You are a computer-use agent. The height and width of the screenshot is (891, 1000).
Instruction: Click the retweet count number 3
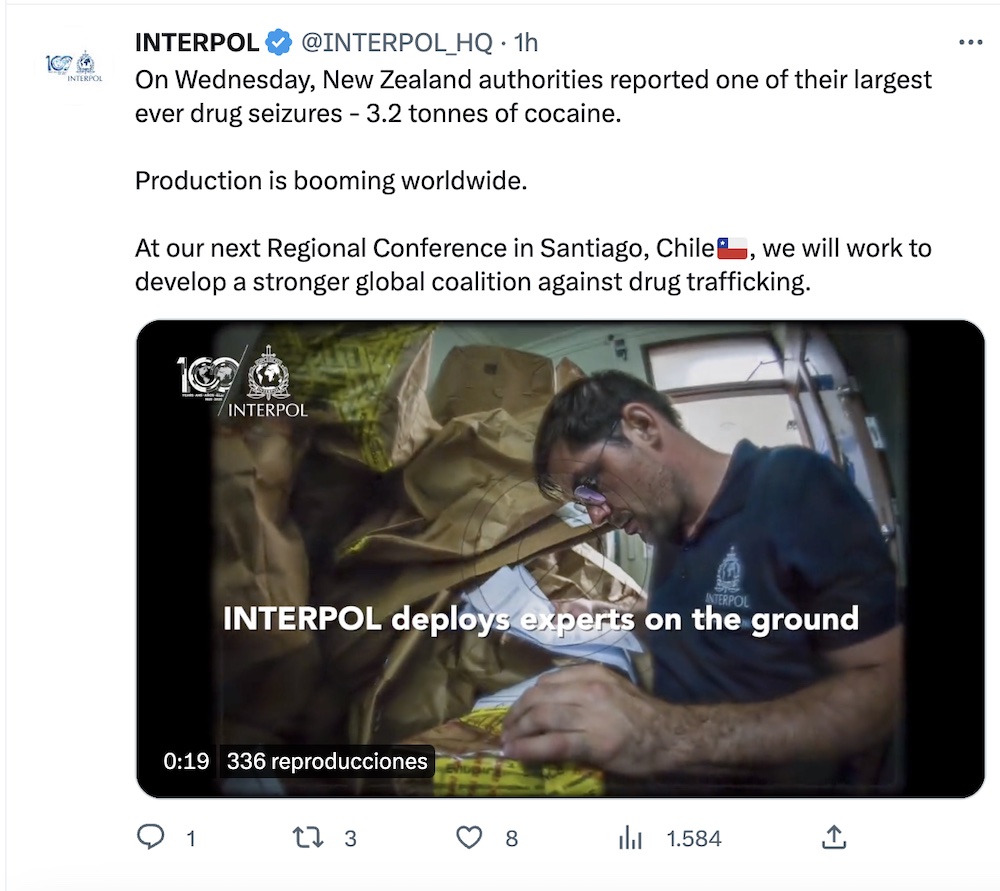tap(350, 838)
